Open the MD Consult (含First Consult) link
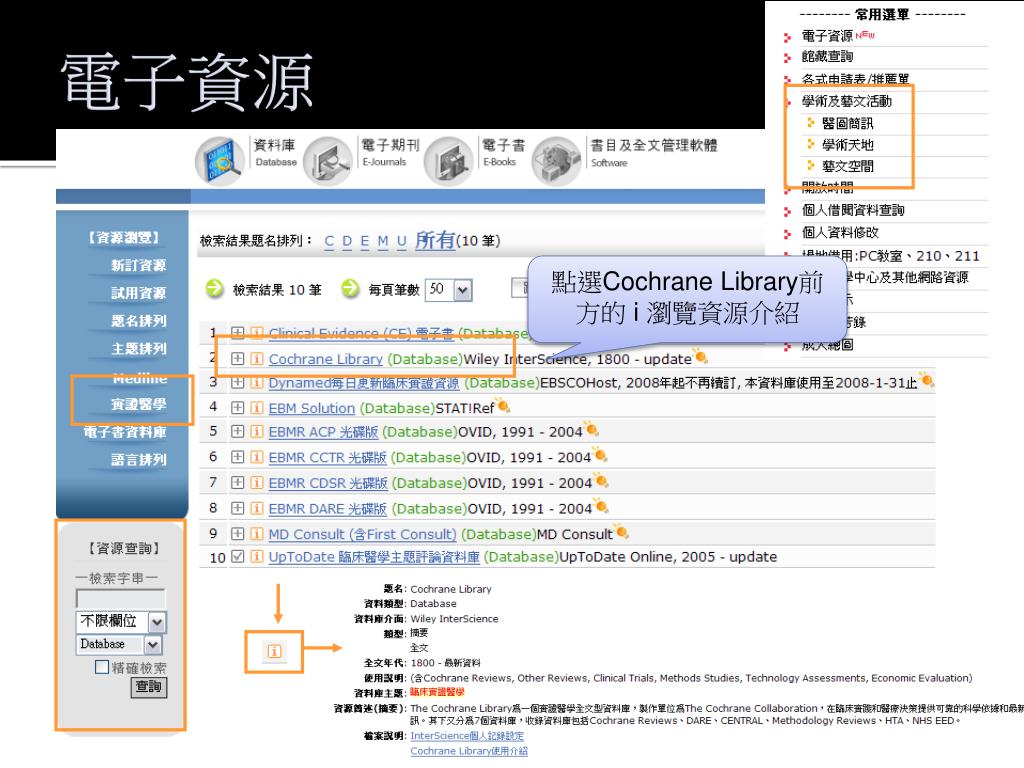This screenshot has width=1024, height=768. coord(362,534)
